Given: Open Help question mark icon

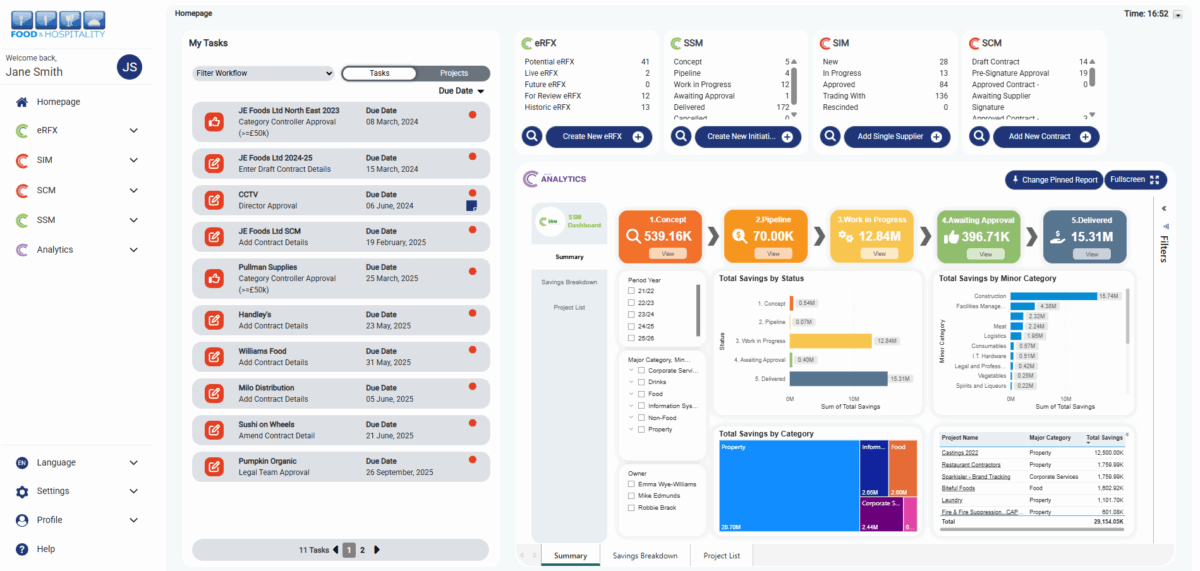Looking at the screenshot, I should click(22, 549).
